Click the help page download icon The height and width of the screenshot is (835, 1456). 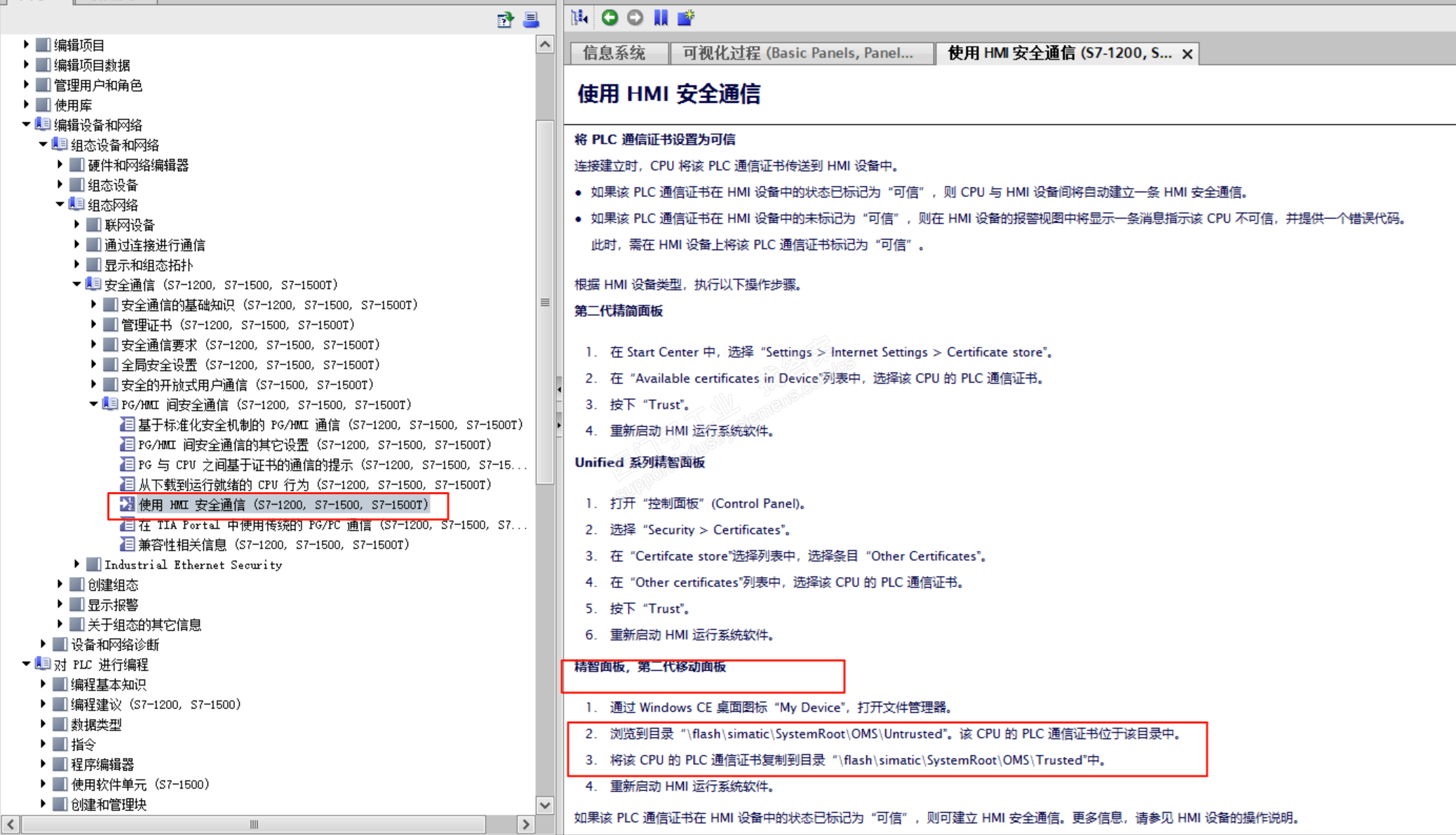(505, 20)
